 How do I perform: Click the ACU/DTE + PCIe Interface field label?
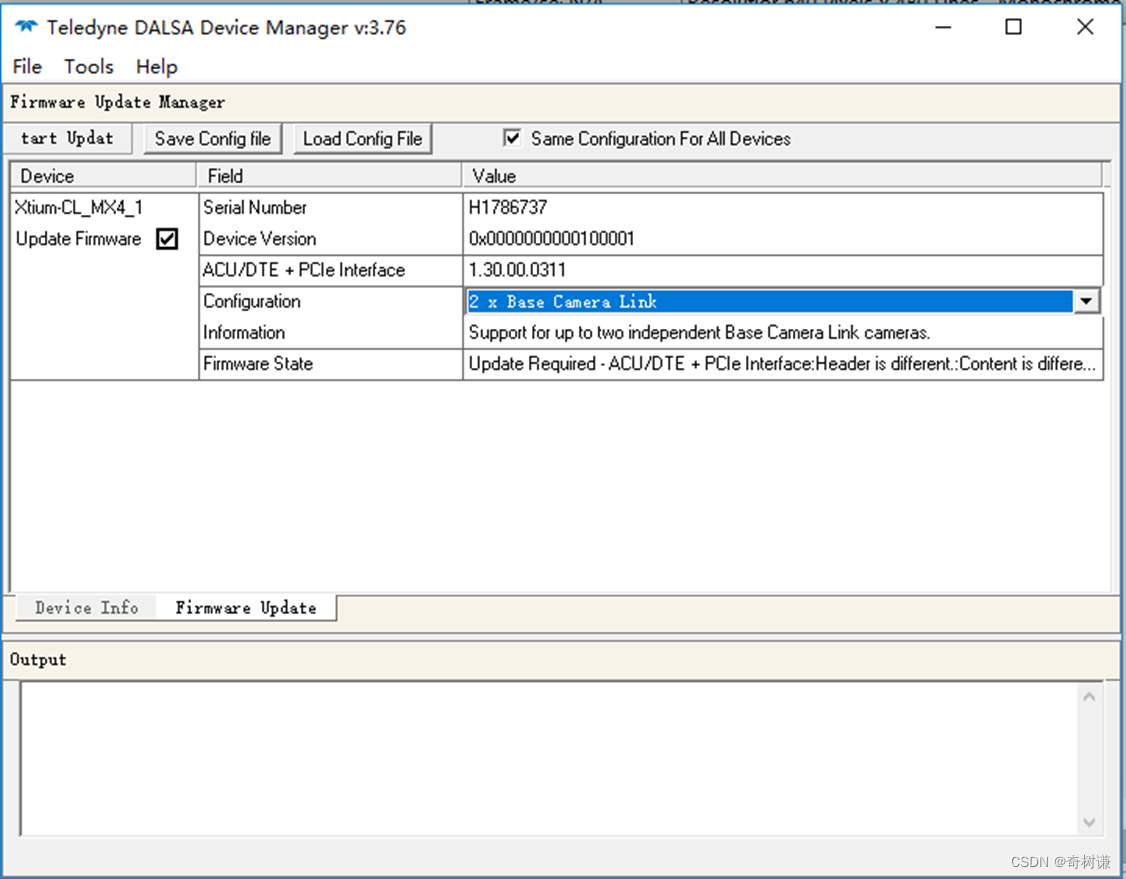304,270
